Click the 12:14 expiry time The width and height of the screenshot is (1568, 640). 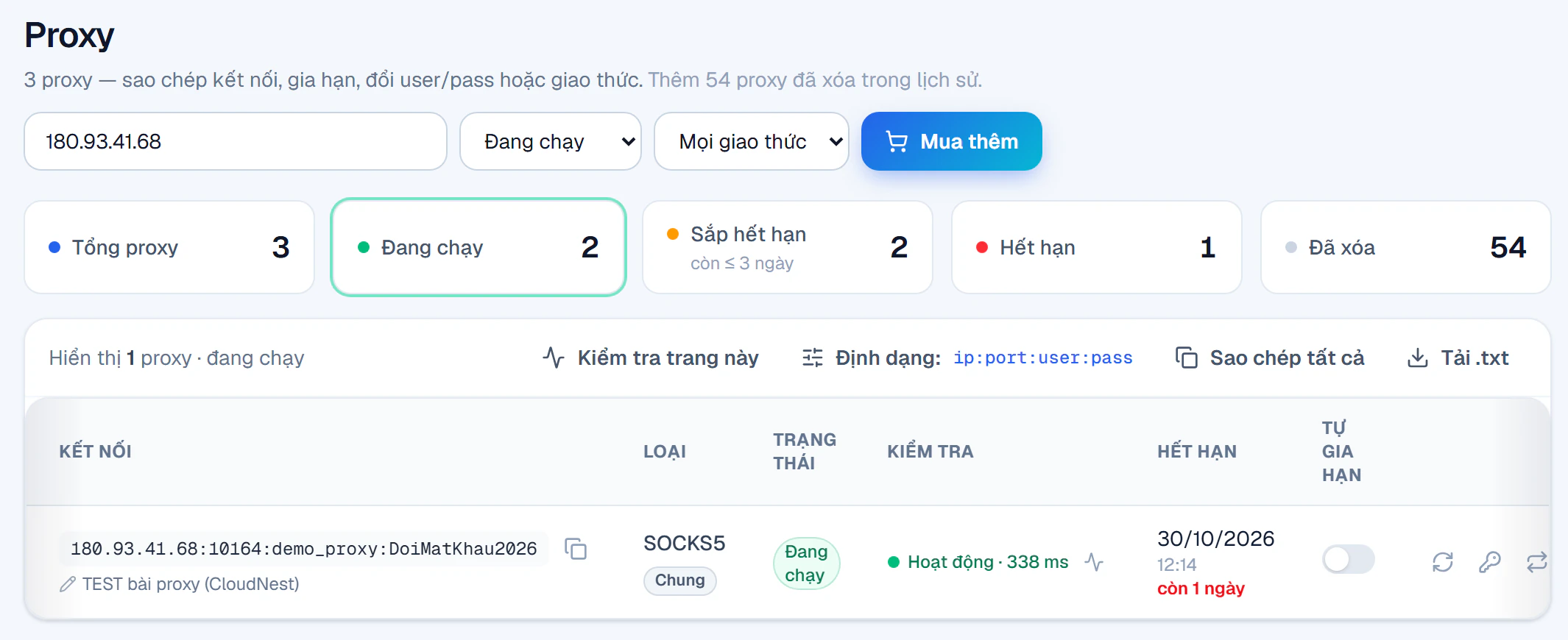tap(1177, 565)
